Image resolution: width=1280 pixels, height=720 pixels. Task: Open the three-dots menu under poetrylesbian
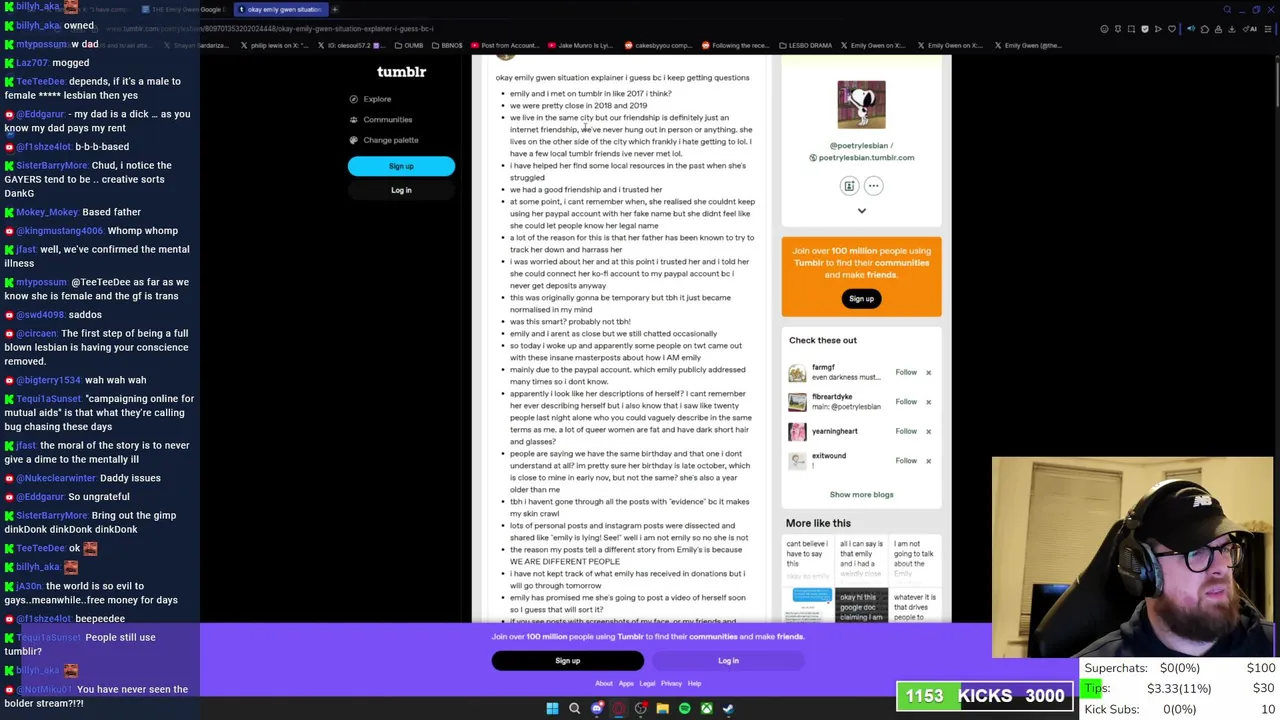point(873,186)
